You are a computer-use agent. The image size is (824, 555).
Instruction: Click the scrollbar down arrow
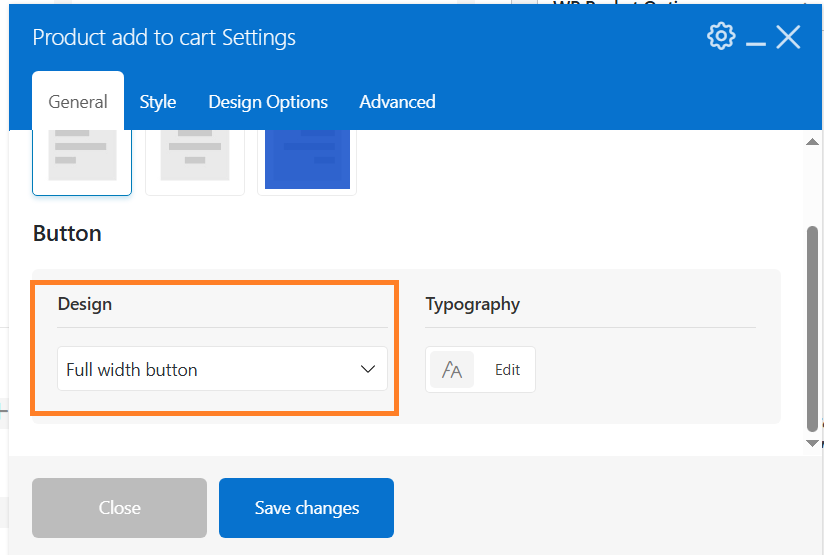[x=812, y=444]
